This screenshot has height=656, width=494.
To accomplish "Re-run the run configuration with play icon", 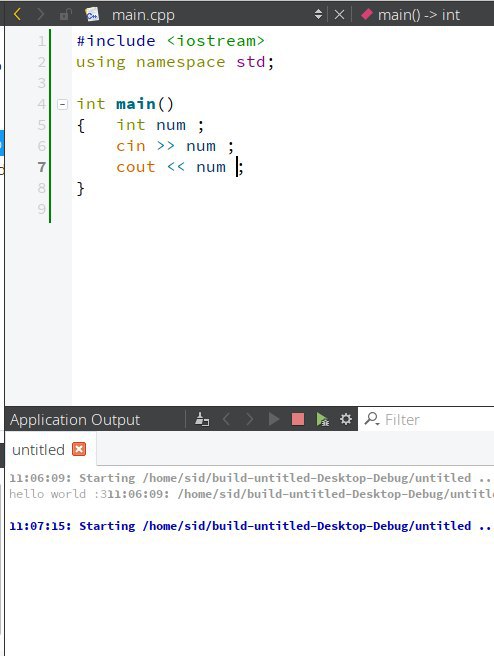I will point(274,419).
